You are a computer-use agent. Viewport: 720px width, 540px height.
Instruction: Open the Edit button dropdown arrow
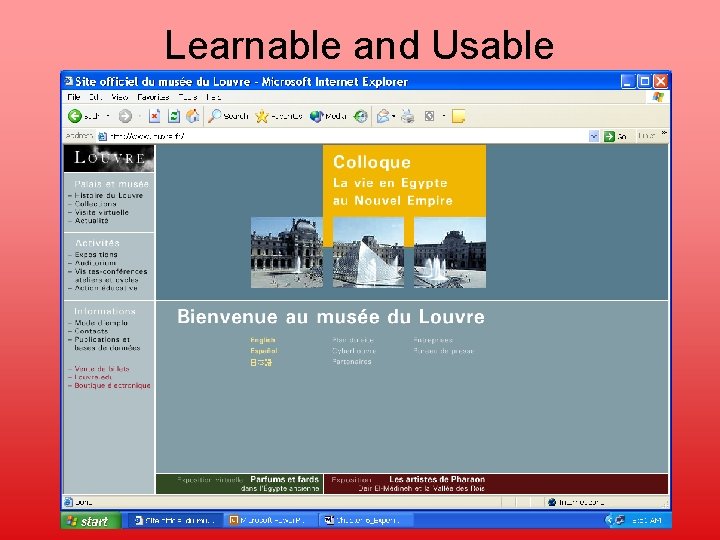(x=444, y=116)
